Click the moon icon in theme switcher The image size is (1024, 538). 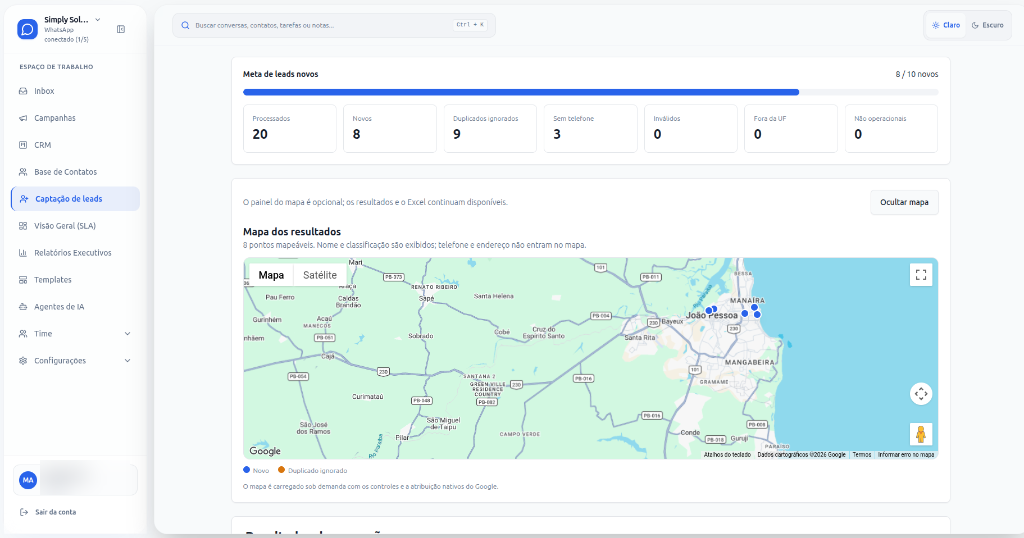[975, 25]
